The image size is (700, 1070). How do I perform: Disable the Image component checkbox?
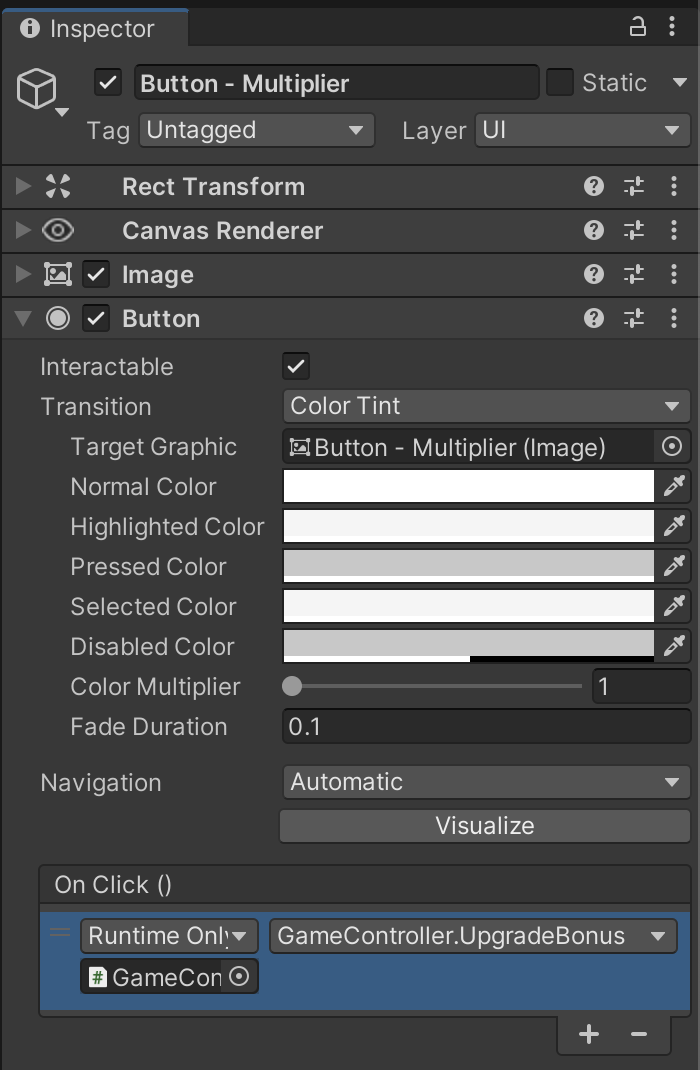[x=96, y=275]
